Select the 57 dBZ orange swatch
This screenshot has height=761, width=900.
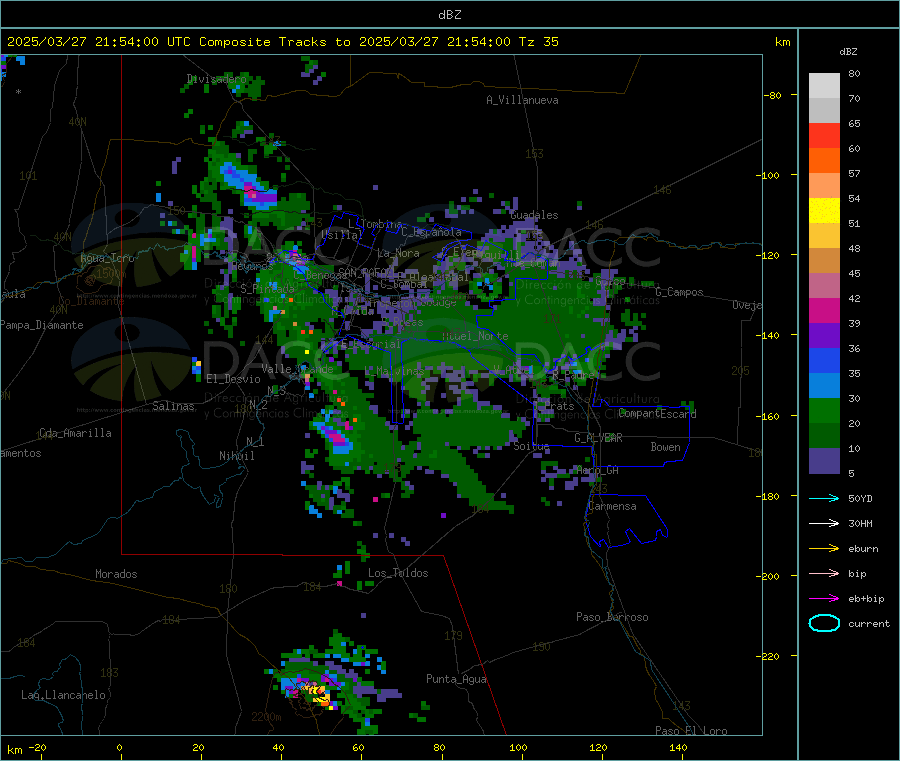tap(824, 161)
